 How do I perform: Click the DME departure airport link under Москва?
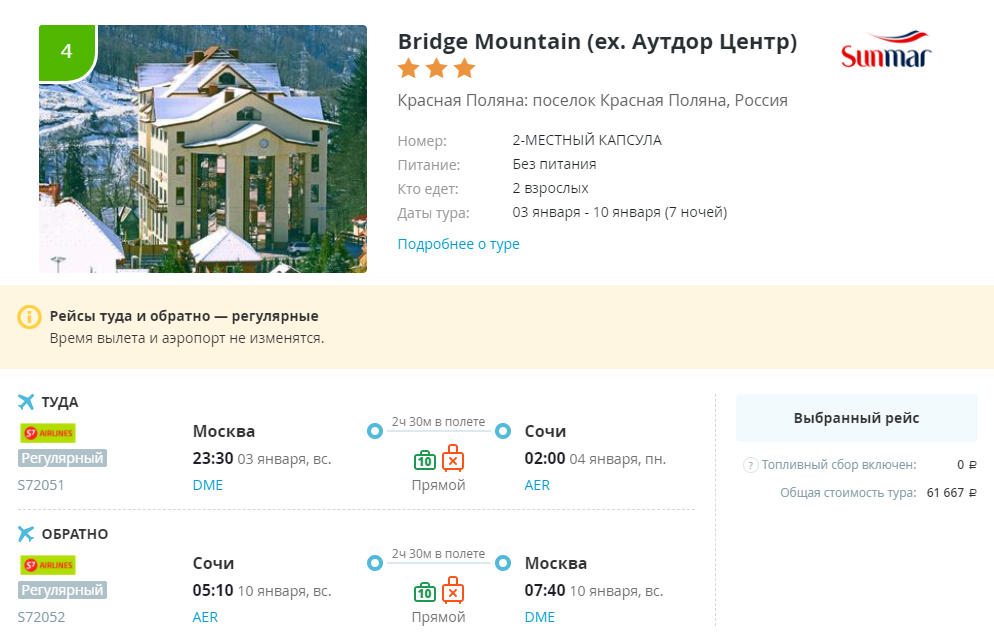[x=208, y=485]
